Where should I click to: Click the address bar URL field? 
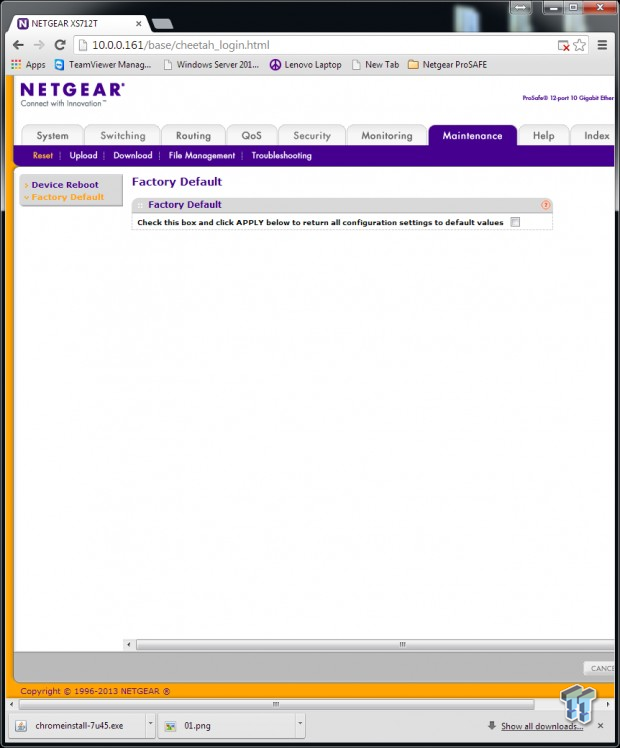coord(315,45)
